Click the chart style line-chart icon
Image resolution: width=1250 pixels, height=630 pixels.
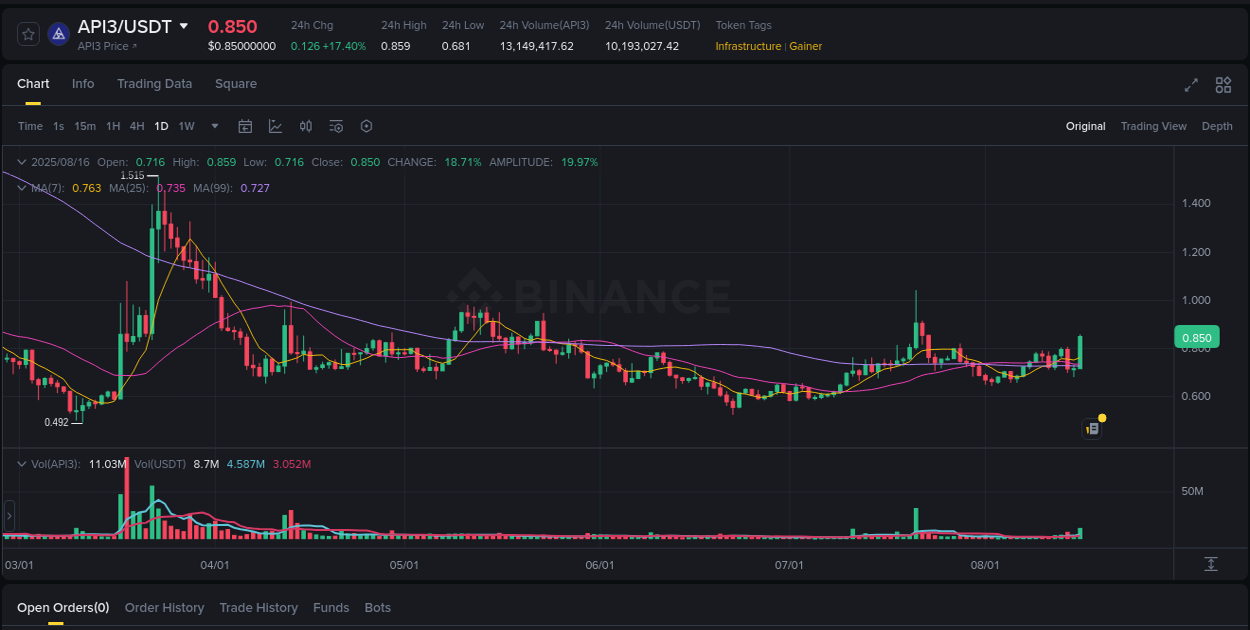275,126
